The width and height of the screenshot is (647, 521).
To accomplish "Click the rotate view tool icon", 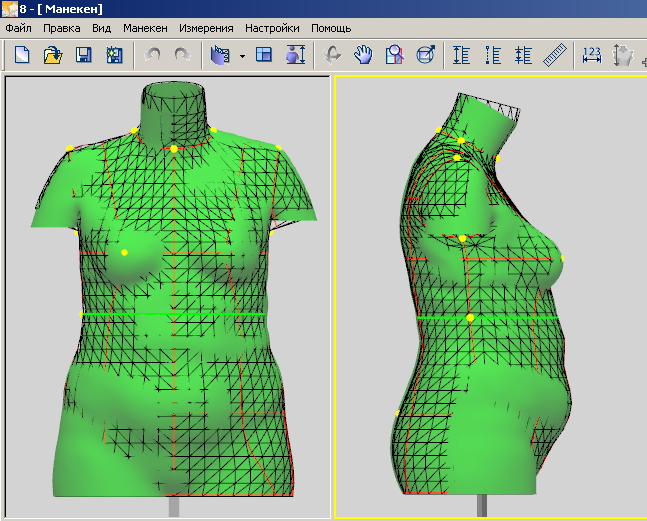I will [x=332, y=55].
